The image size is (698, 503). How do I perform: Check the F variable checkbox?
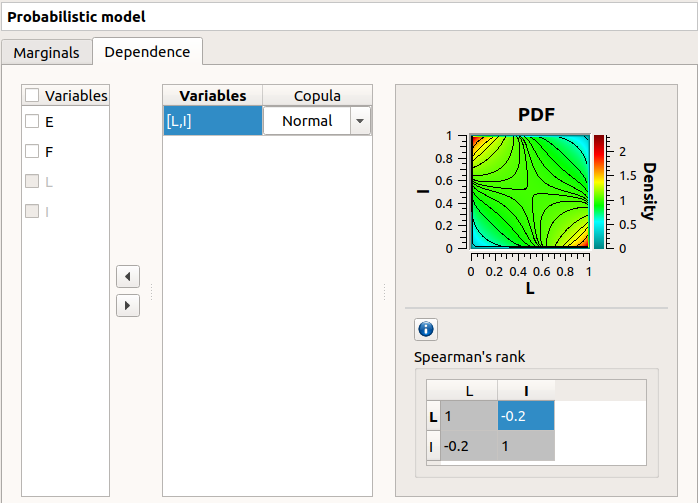point(33,152)
